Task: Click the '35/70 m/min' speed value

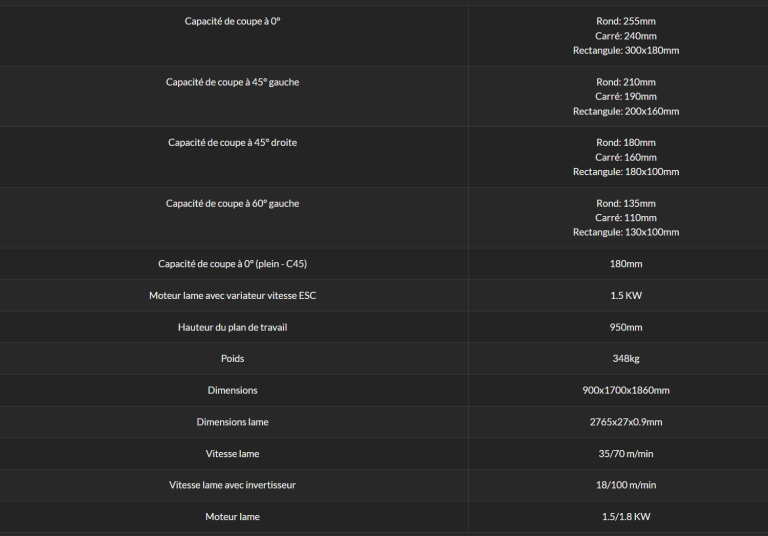Action: pyautogui.click(x=625, y=454)
